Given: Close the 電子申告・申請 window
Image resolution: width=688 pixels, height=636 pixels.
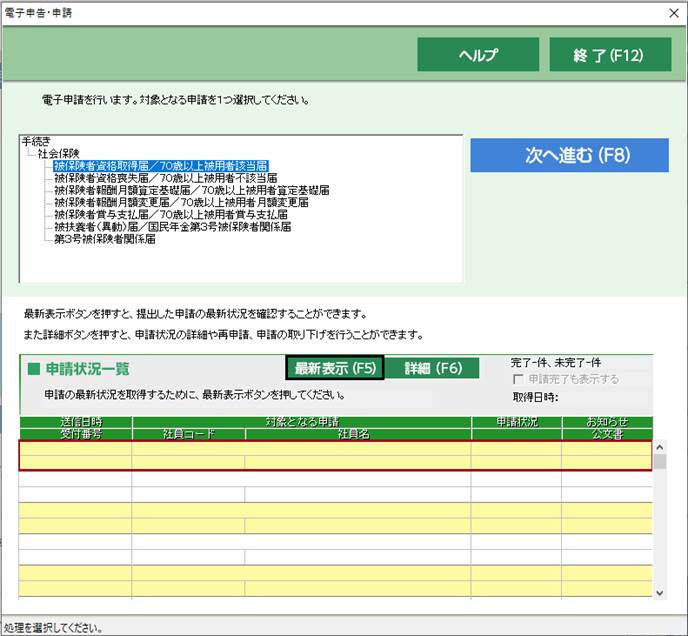Looking at the screenshot, I should tap(674, 13).
